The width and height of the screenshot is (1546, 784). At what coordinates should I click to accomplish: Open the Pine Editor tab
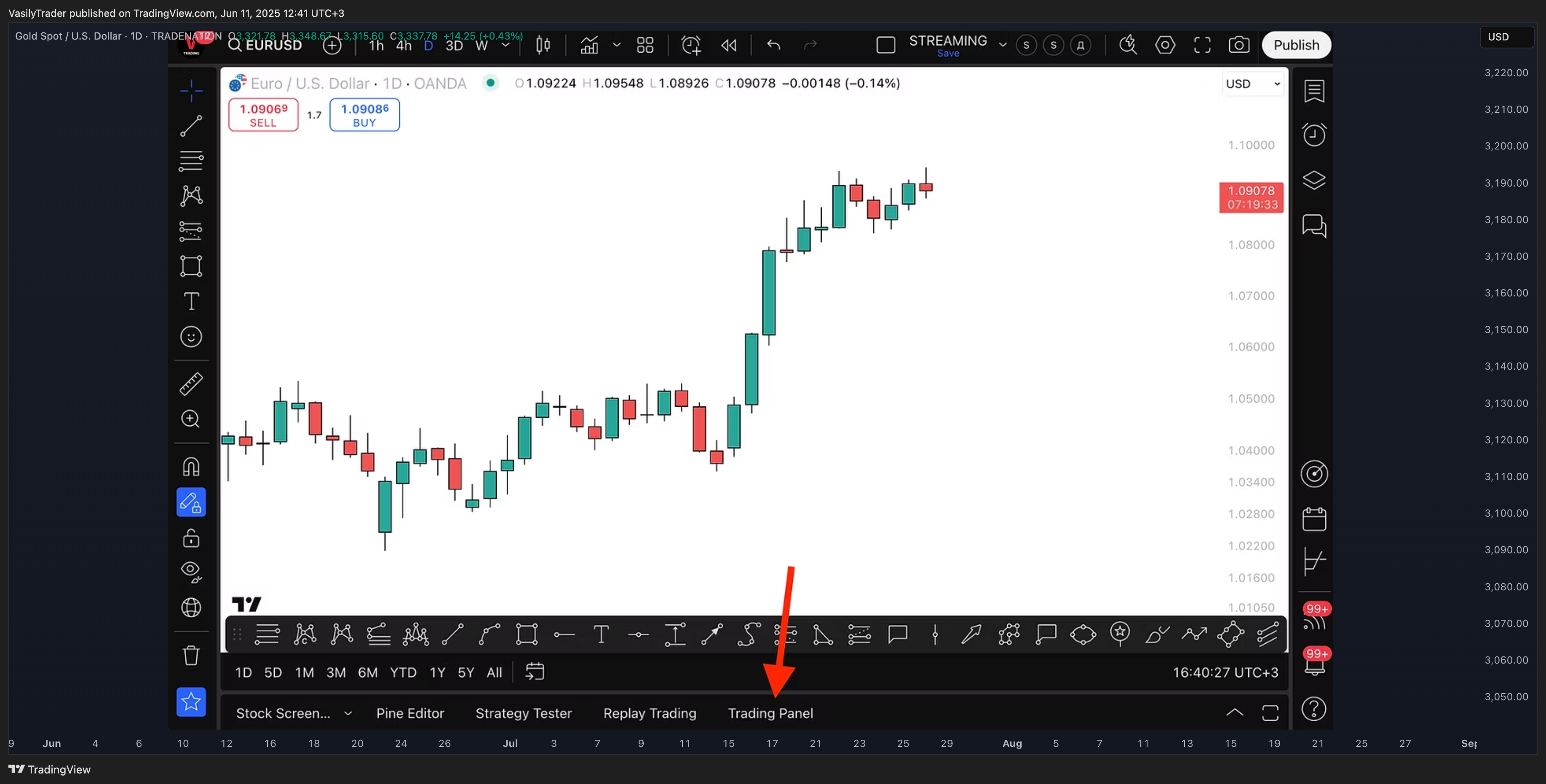(410, 713)
